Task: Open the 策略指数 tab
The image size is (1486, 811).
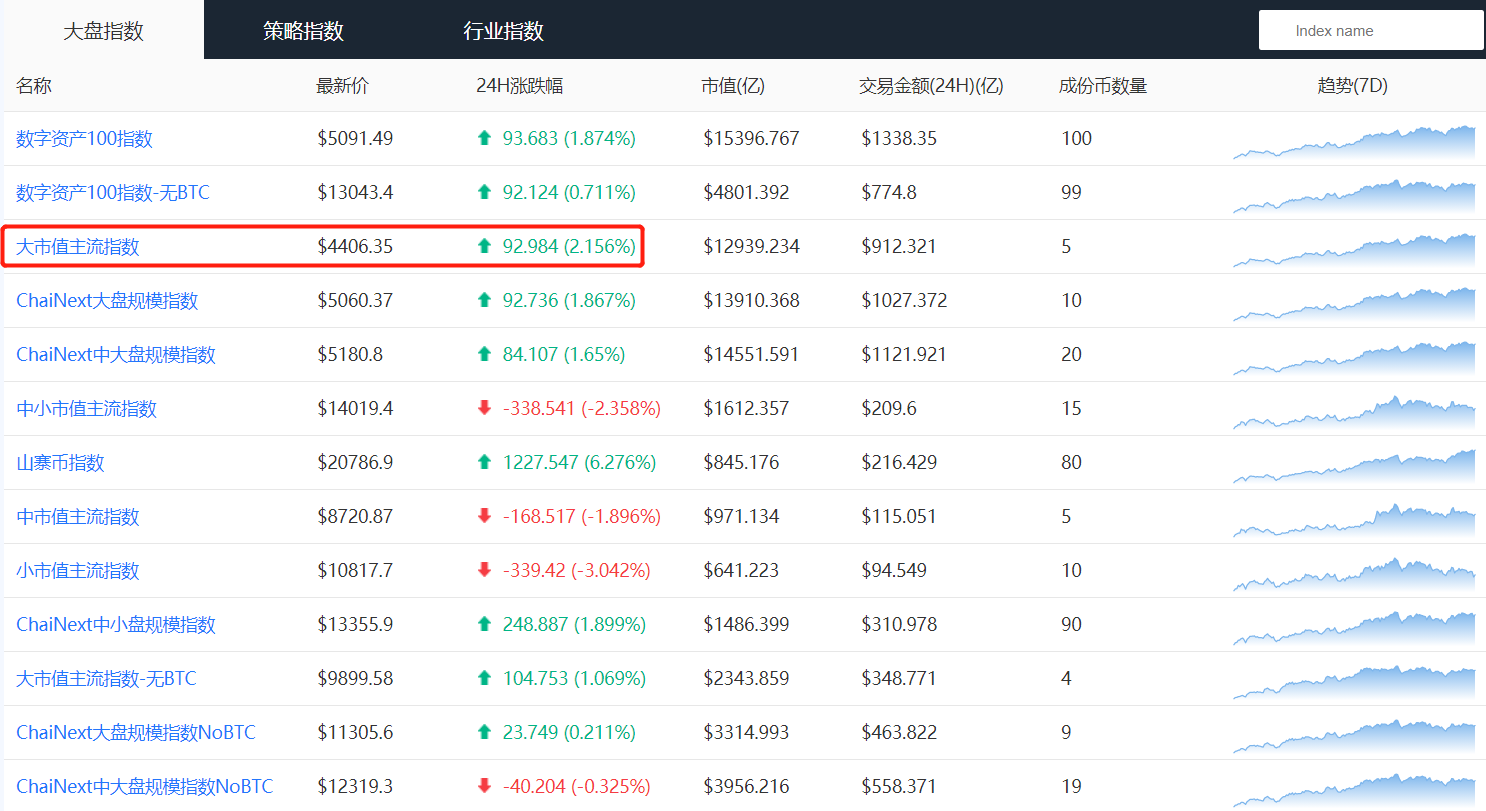Action: coord(303,31)
